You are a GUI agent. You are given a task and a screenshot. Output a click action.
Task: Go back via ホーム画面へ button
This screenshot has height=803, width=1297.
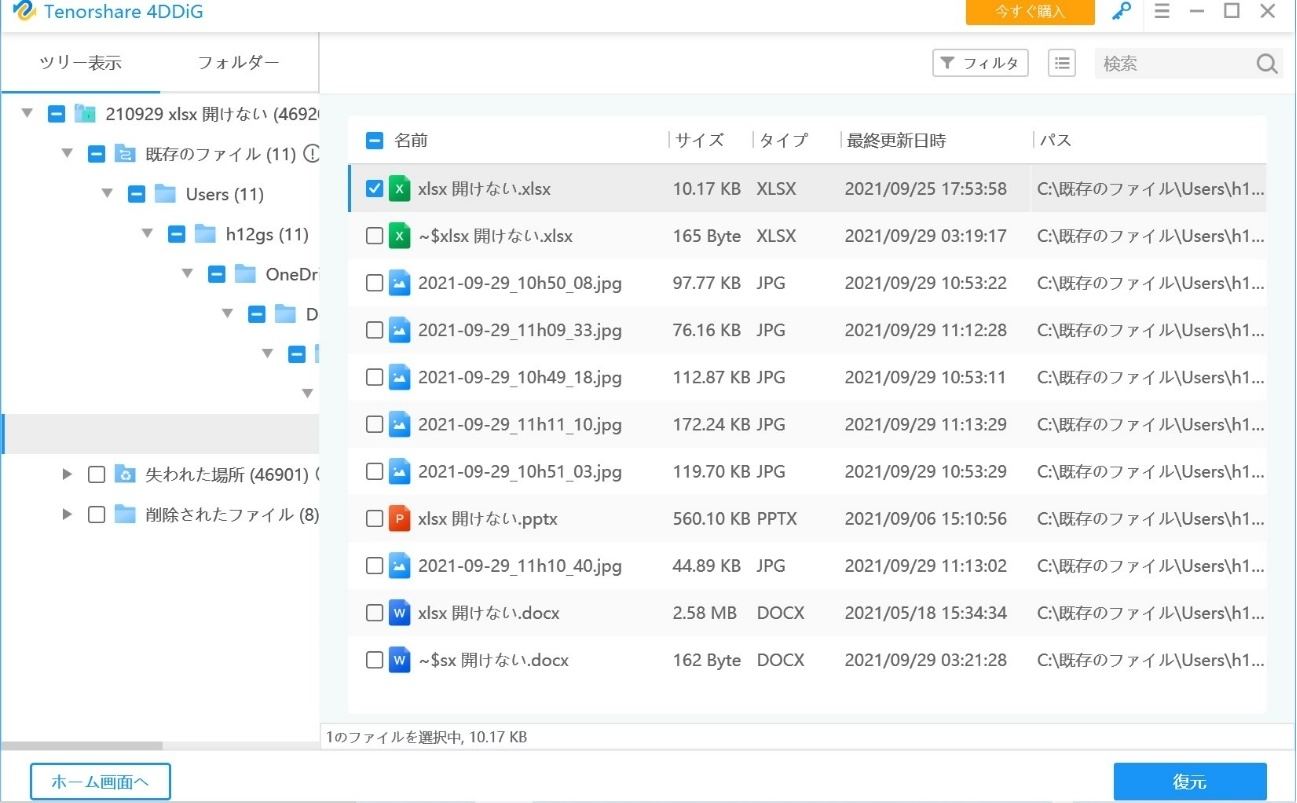pos(100,782)
